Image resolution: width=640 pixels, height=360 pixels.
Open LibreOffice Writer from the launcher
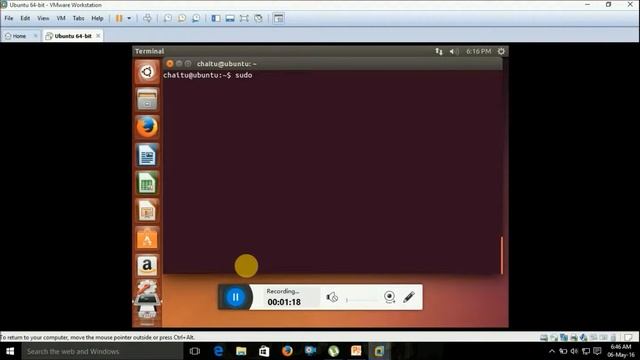coord(147,155)
